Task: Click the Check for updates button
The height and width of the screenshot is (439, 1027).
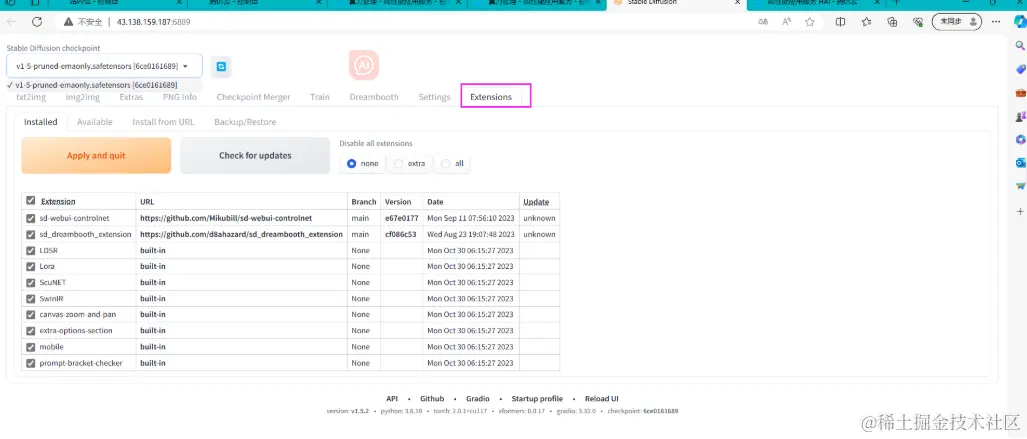Action: point(255,156)
